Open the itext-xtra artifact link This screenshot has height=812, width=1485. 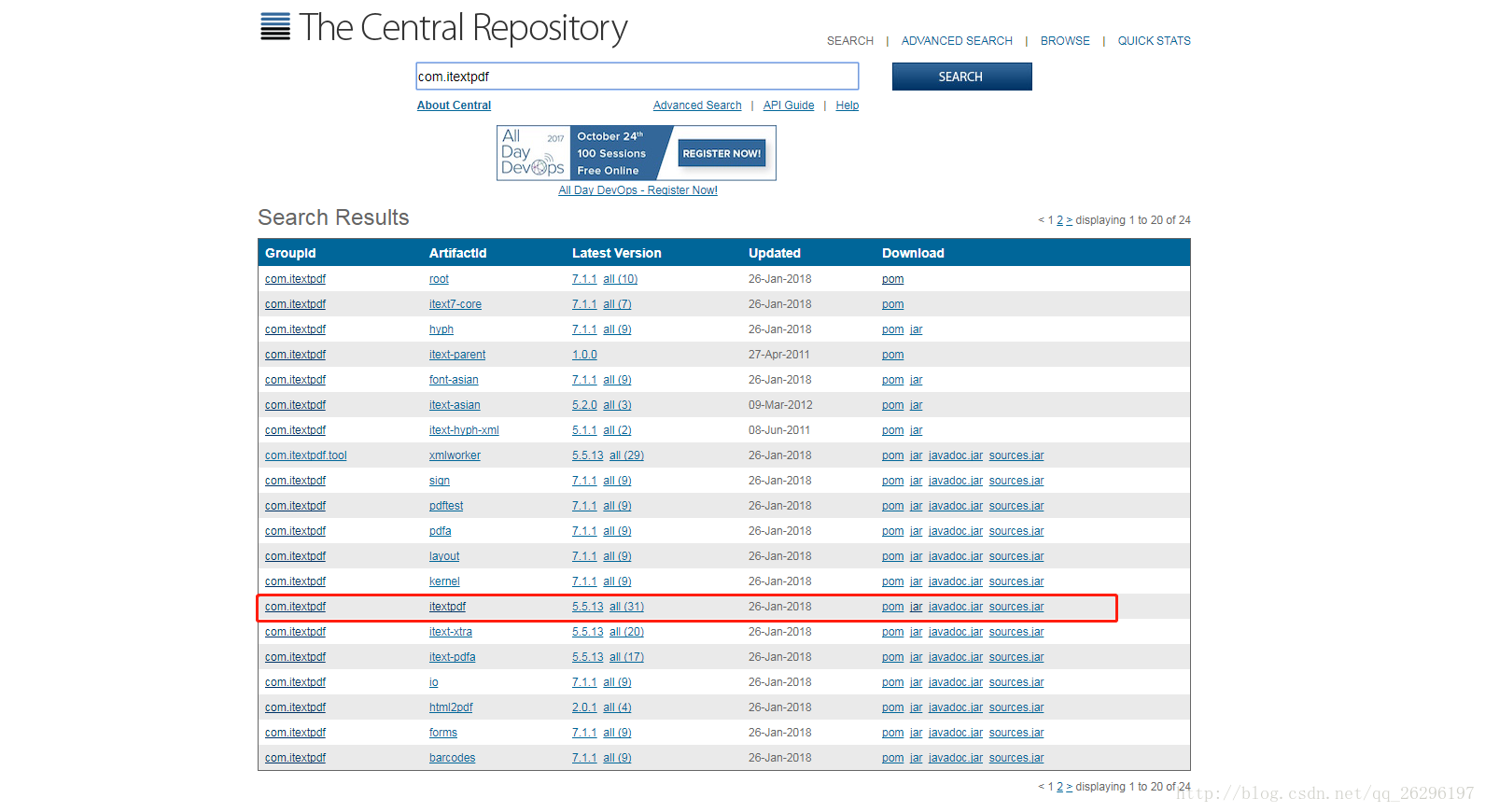pyautogui.click(x=451, y=632)
